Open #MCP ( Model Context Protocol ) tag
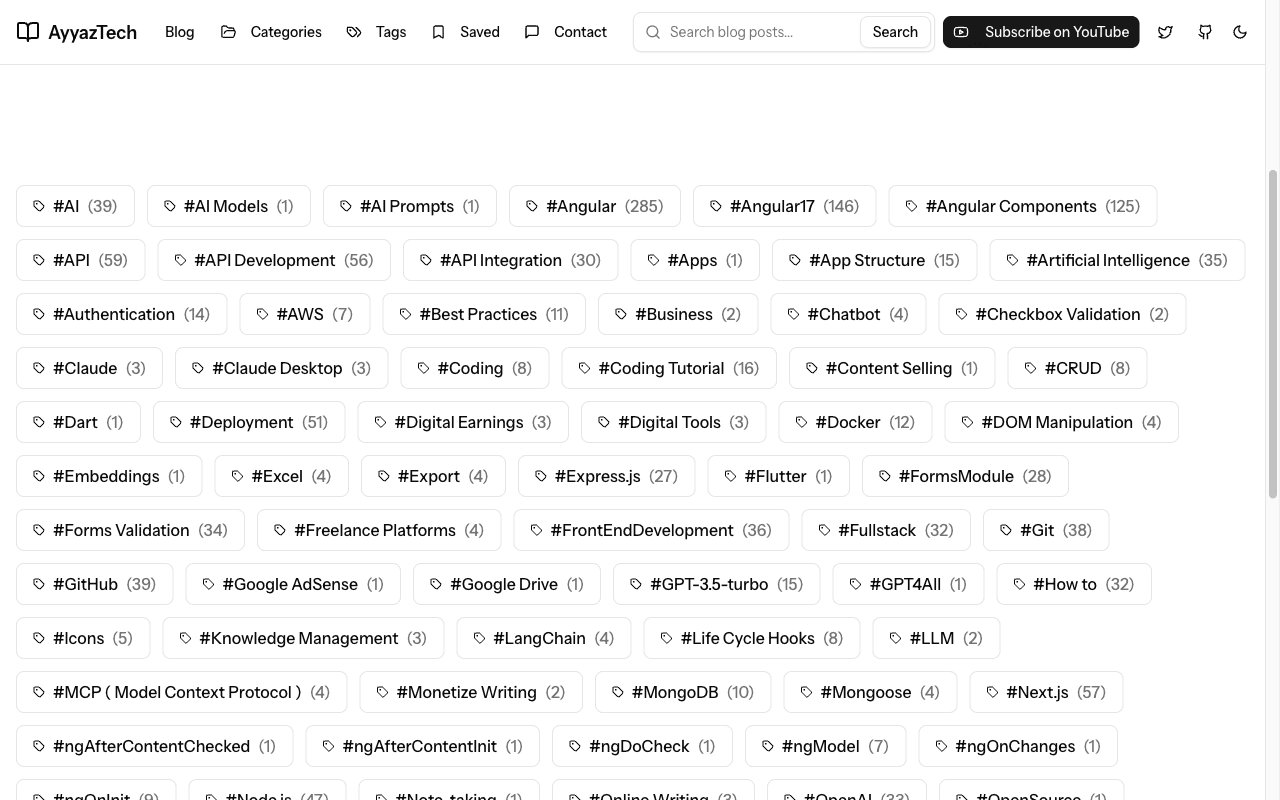Screen dimensions: 1280x800 pyautogui.click(x=182, y=692)
